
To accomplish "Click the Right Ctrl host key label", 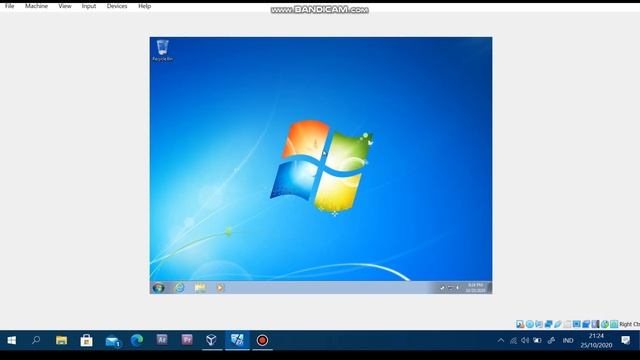I will [x=629, y=324].
